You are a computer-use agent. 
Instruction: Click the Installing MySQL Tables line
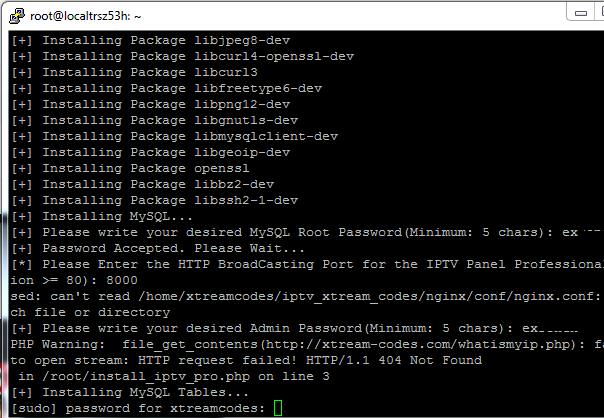coord(130,393)
